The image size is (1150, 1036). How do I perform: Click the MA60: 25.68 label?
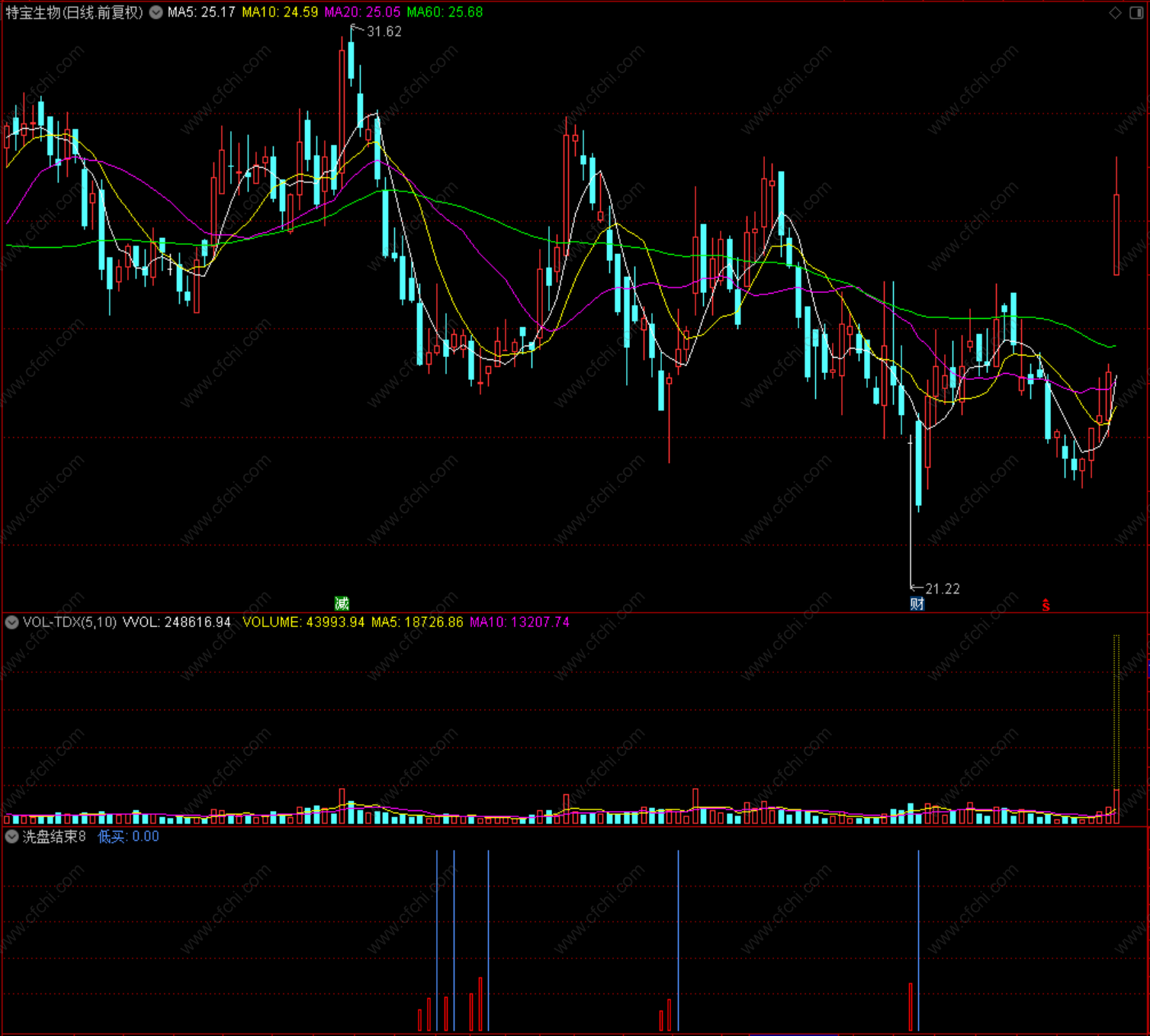tap(445, 12)
